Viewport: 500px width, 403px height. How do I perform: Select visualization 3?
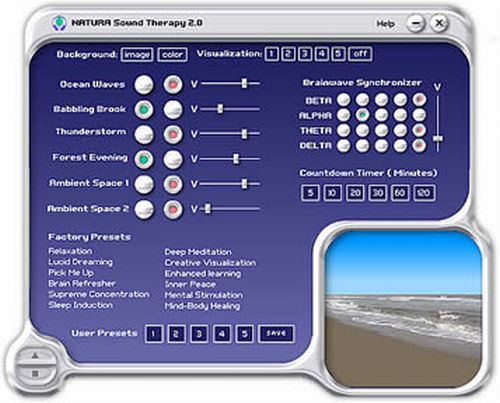click(305, 54)
